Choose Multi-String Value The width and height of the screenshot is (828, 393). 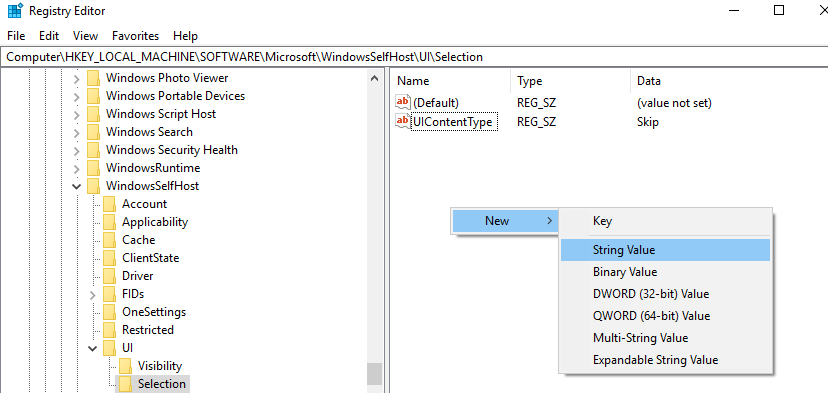665,338
